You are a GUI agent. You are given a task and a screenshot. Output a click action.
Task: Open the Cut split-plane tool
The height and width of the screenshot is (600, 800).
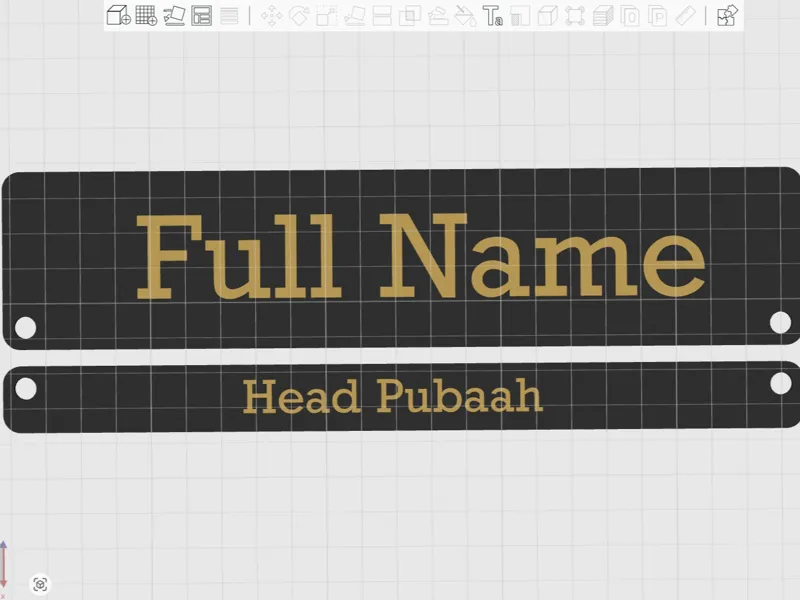[382, 15]
